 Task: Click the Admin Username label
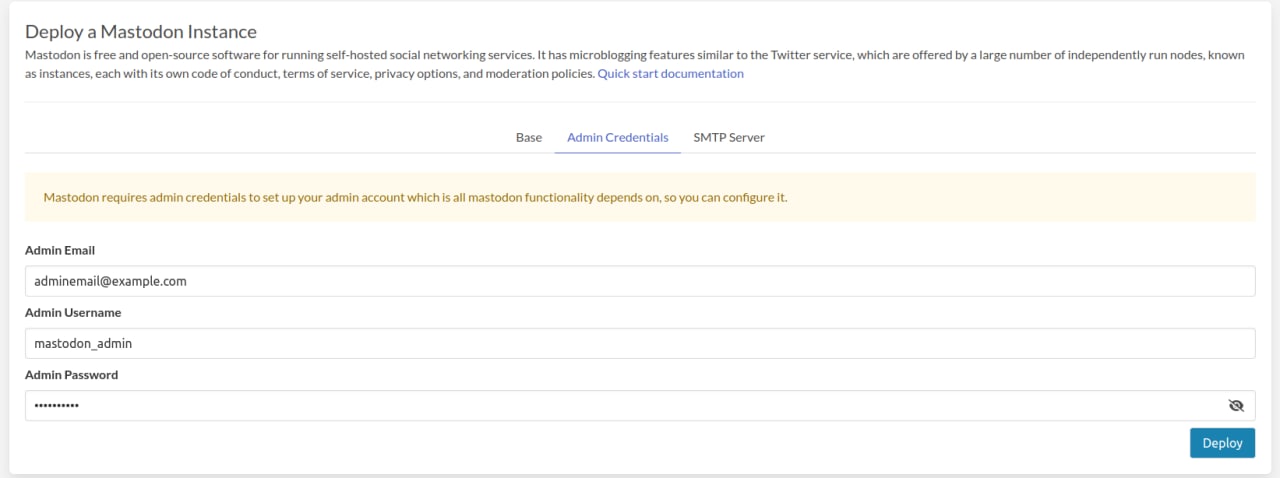pyautogui.click(x=72, y=313)
